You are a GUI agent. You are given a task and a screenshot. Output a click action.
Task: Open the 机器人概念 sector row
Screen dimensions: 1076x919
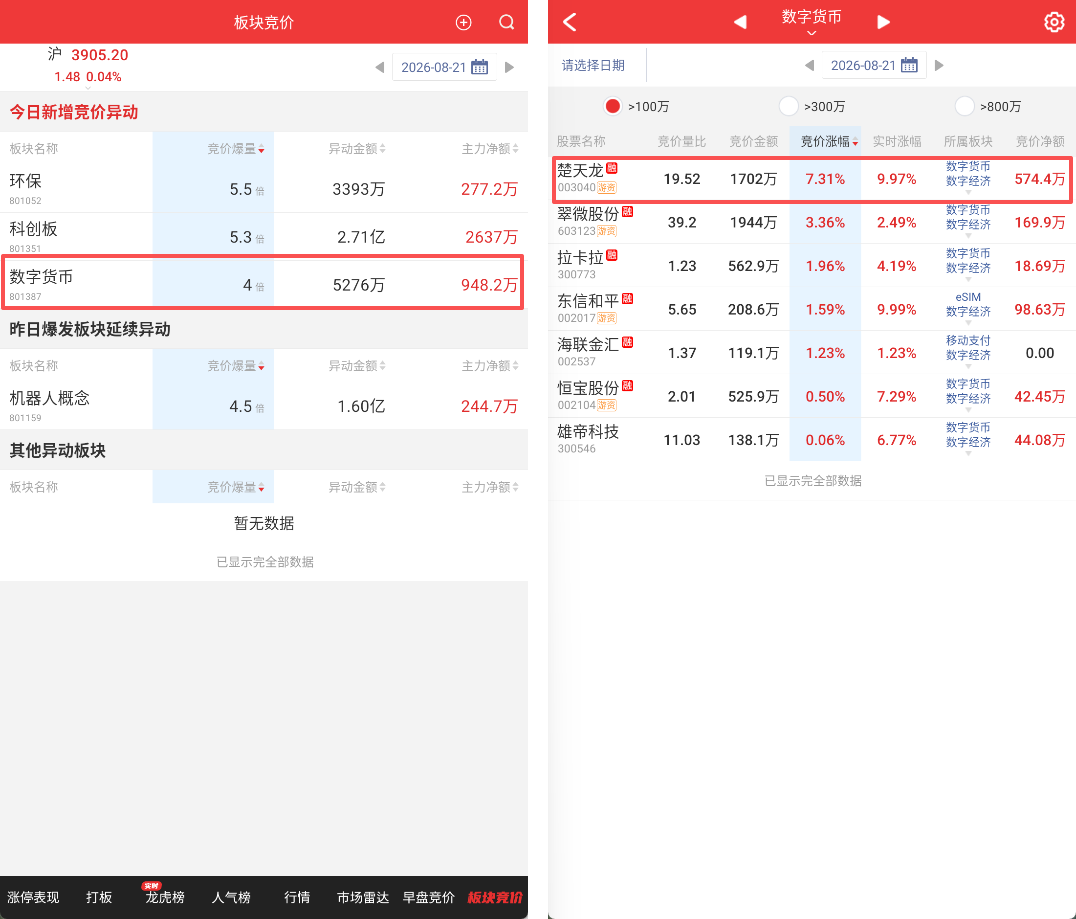point(264,406)
